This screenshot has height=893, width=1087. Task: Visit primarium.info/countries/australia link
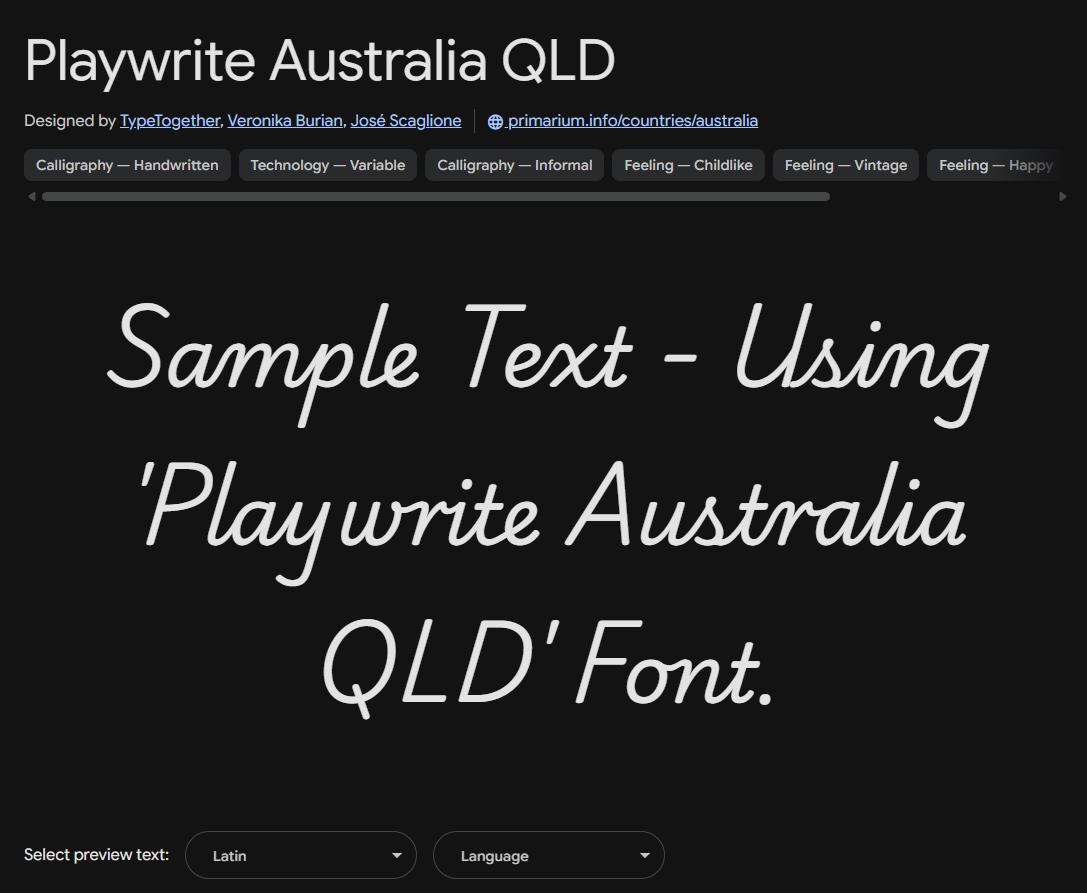tap(632, 121)
